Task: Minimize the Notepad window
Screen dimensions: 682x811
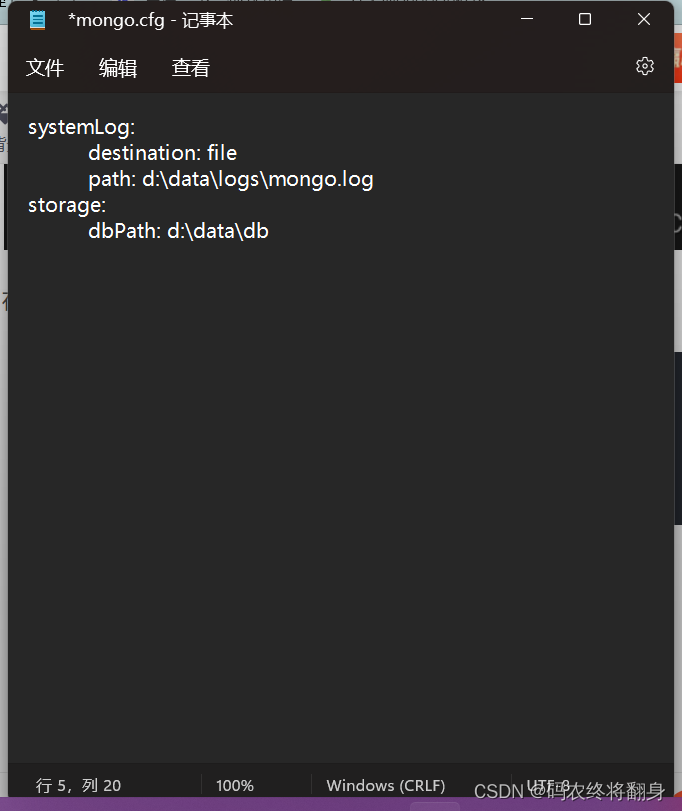Action: [527, 19]
